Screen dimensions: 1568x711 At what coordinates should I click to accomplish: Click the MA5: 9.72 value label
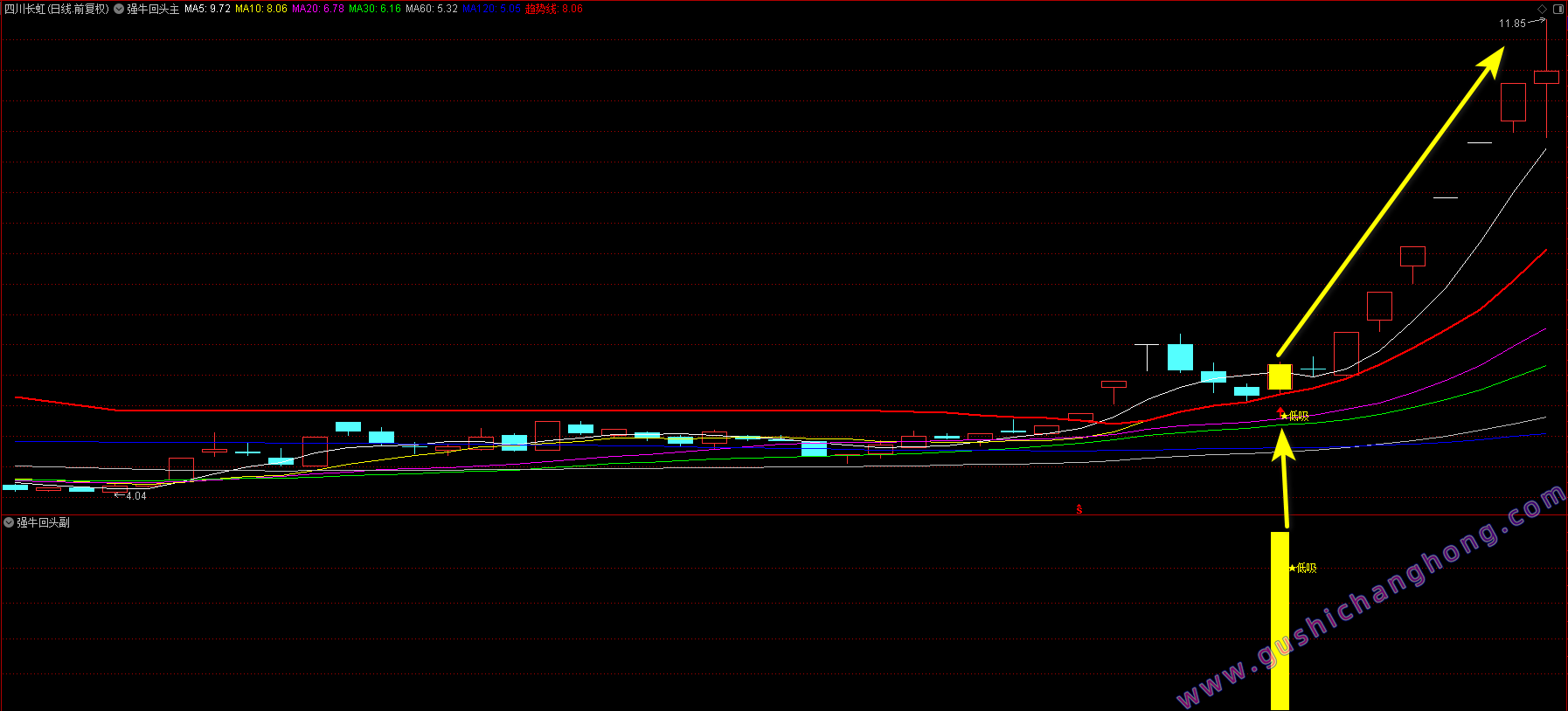207,9
